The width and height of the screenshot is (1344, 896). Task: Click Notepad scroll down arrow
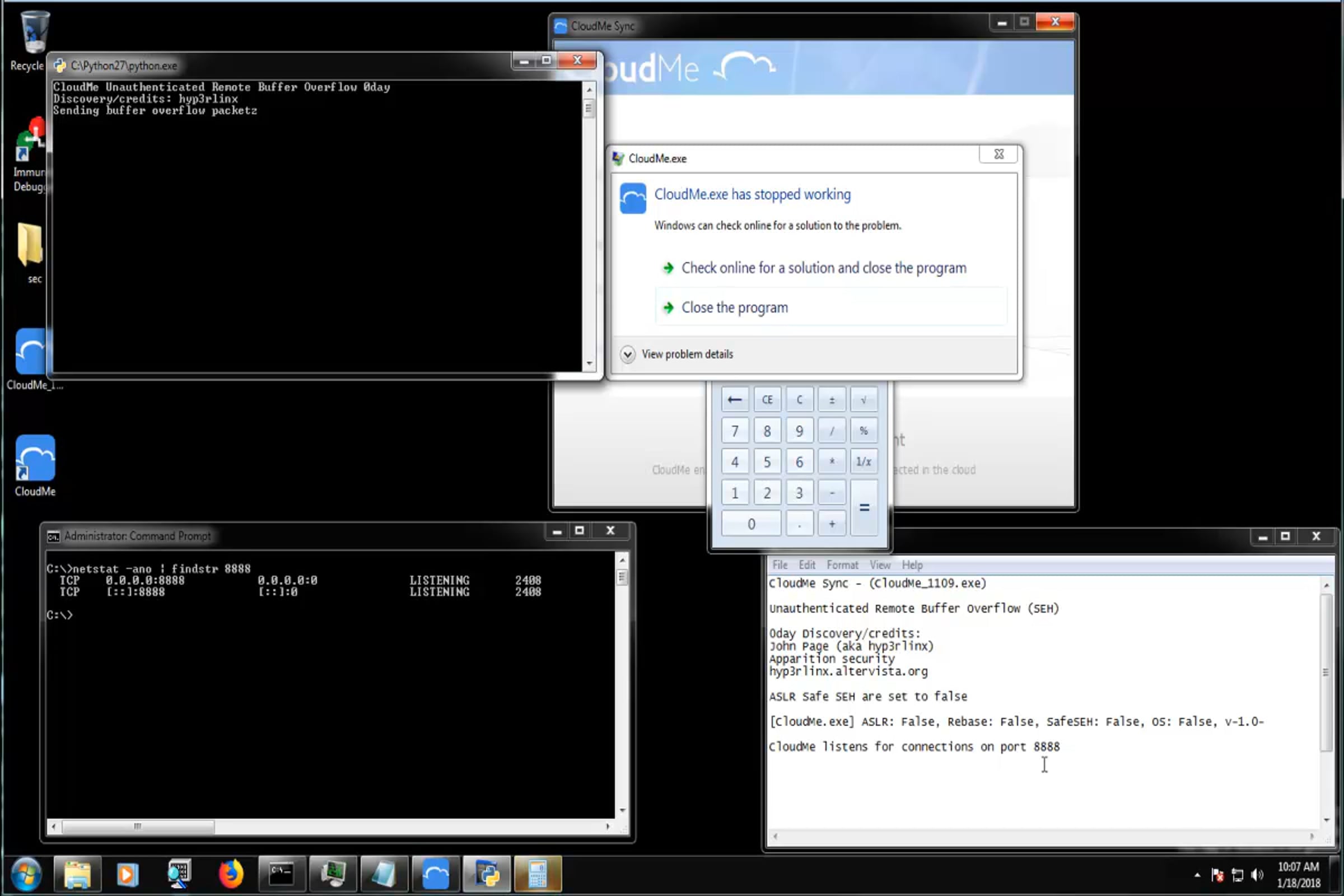point(1326,820)
